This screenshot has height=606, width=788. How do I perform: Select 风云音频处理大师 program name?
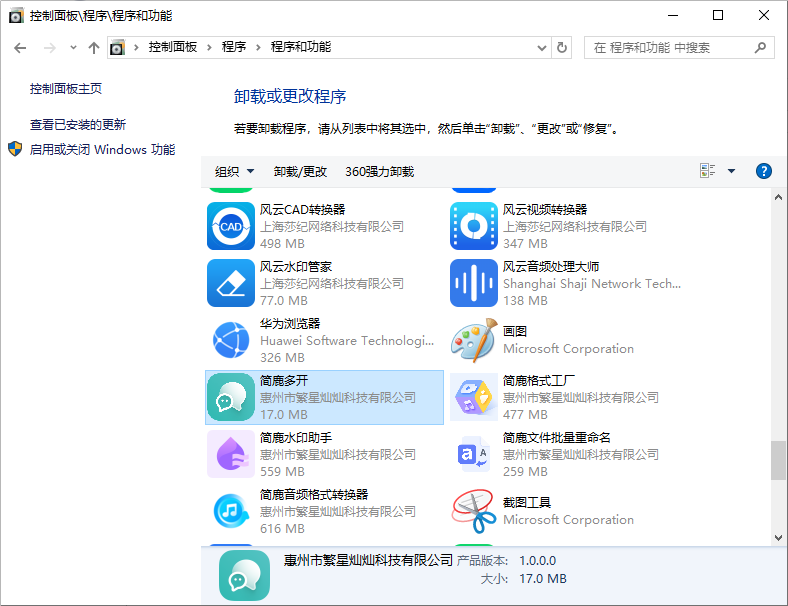[551, 266]
